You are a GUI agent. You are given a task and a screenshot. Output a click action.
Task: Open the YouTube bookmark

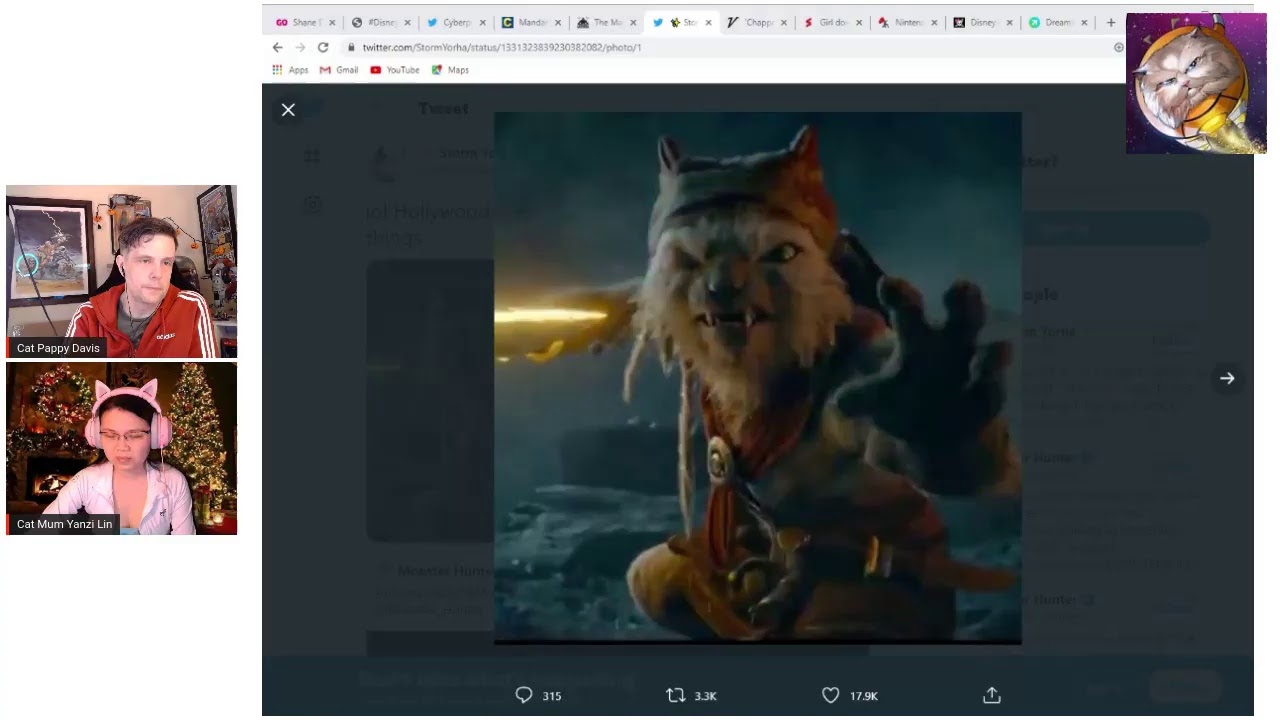click(x=395, y=70)
